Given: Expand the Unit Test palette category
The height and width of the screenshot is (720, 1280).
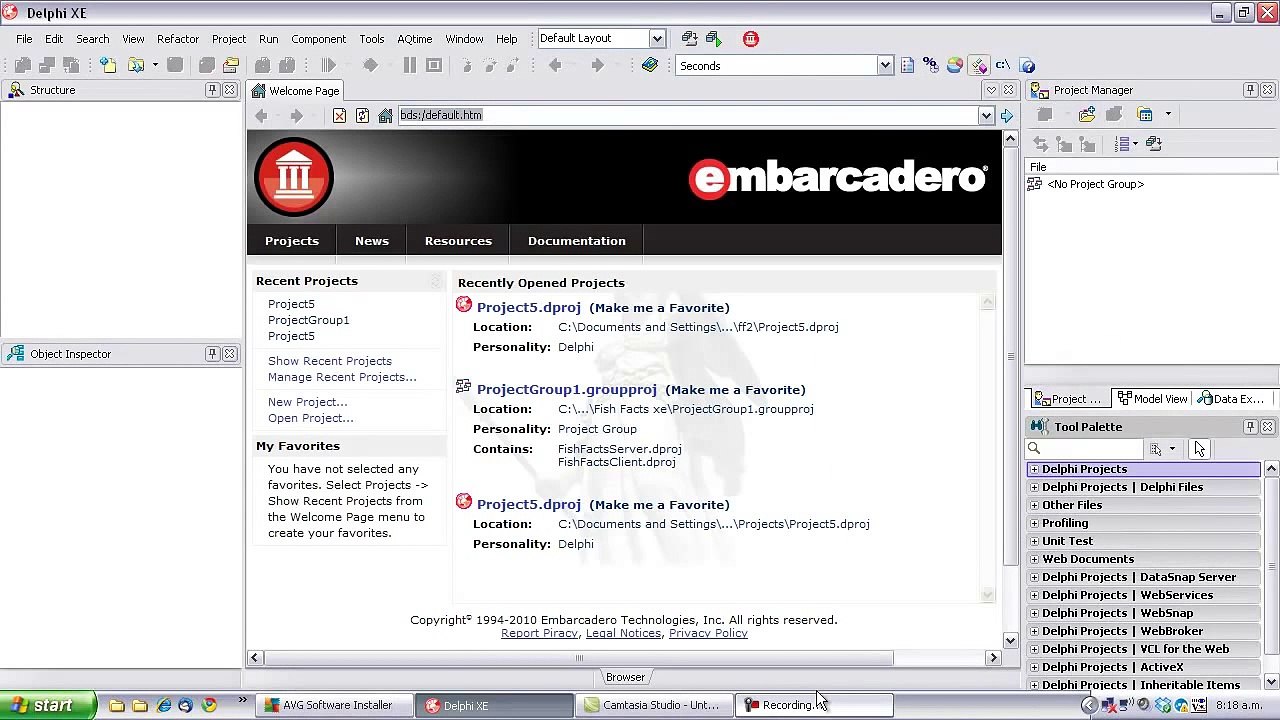Looking at the screenshot, I should pos(1034,541).
